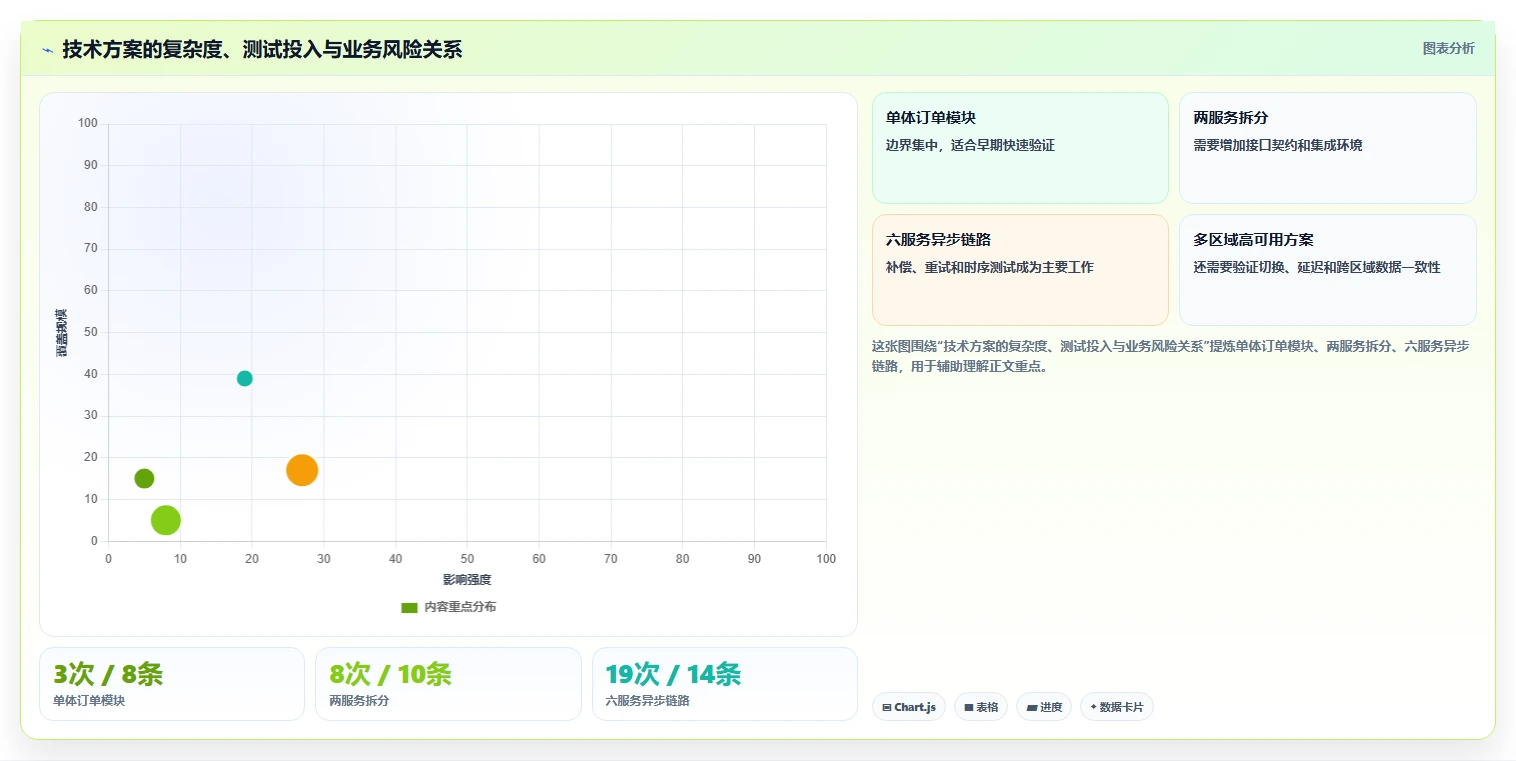This screenshot has height=761, width=1516.
Task: Click the 六服务异步链路 label under 19次 / 14条
Action: click(648, 701)
